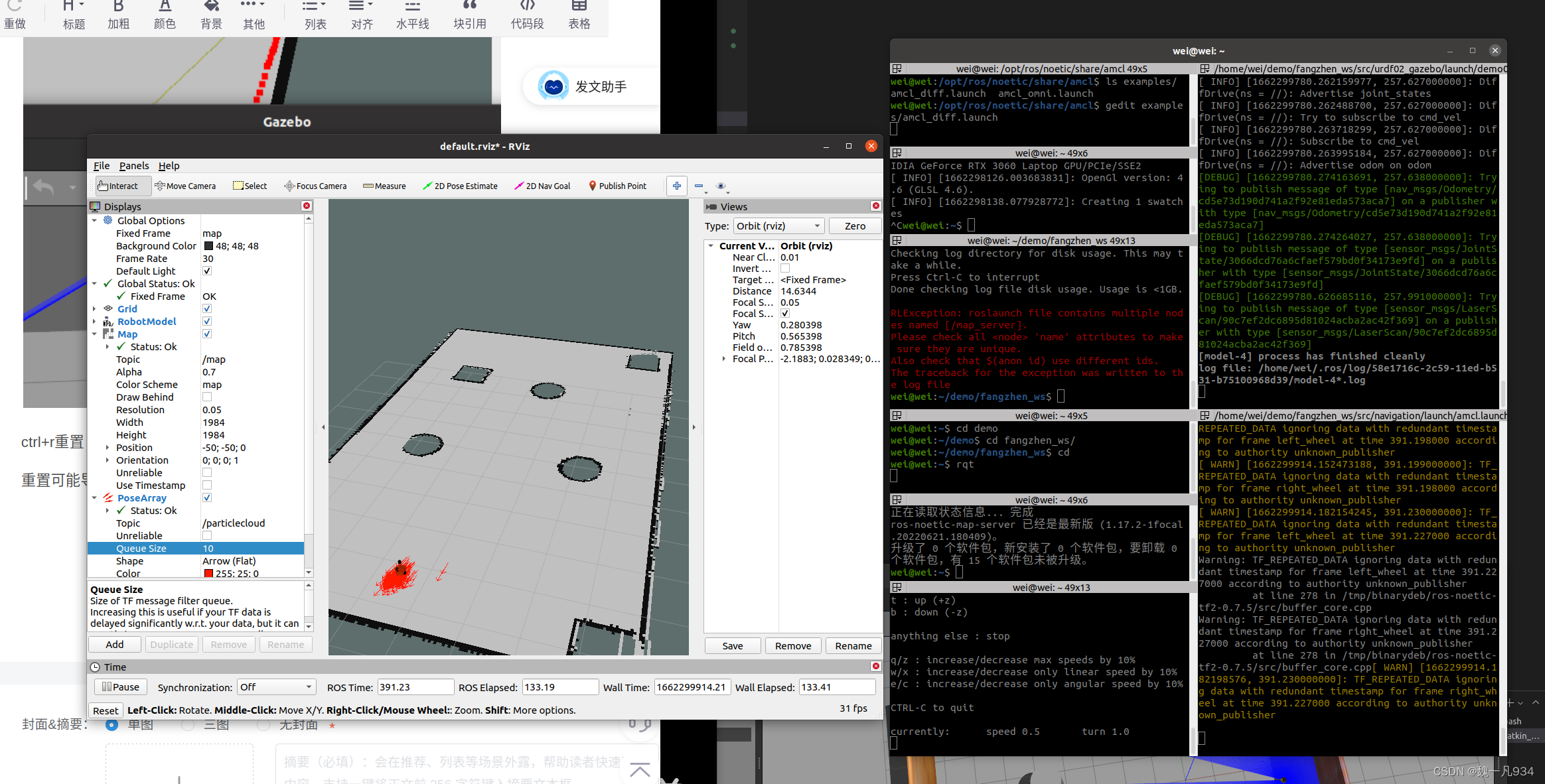Click the Background Color swatch
This screenshot has height=784, width=1545.
(x=208, y=246)
